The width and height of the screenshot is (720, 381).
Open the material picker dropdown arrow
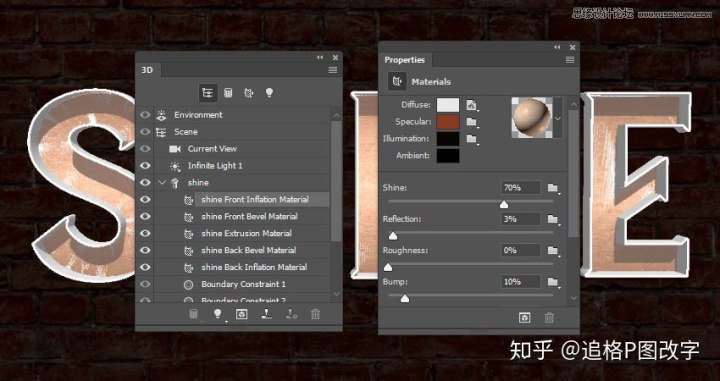pos(557,118)
